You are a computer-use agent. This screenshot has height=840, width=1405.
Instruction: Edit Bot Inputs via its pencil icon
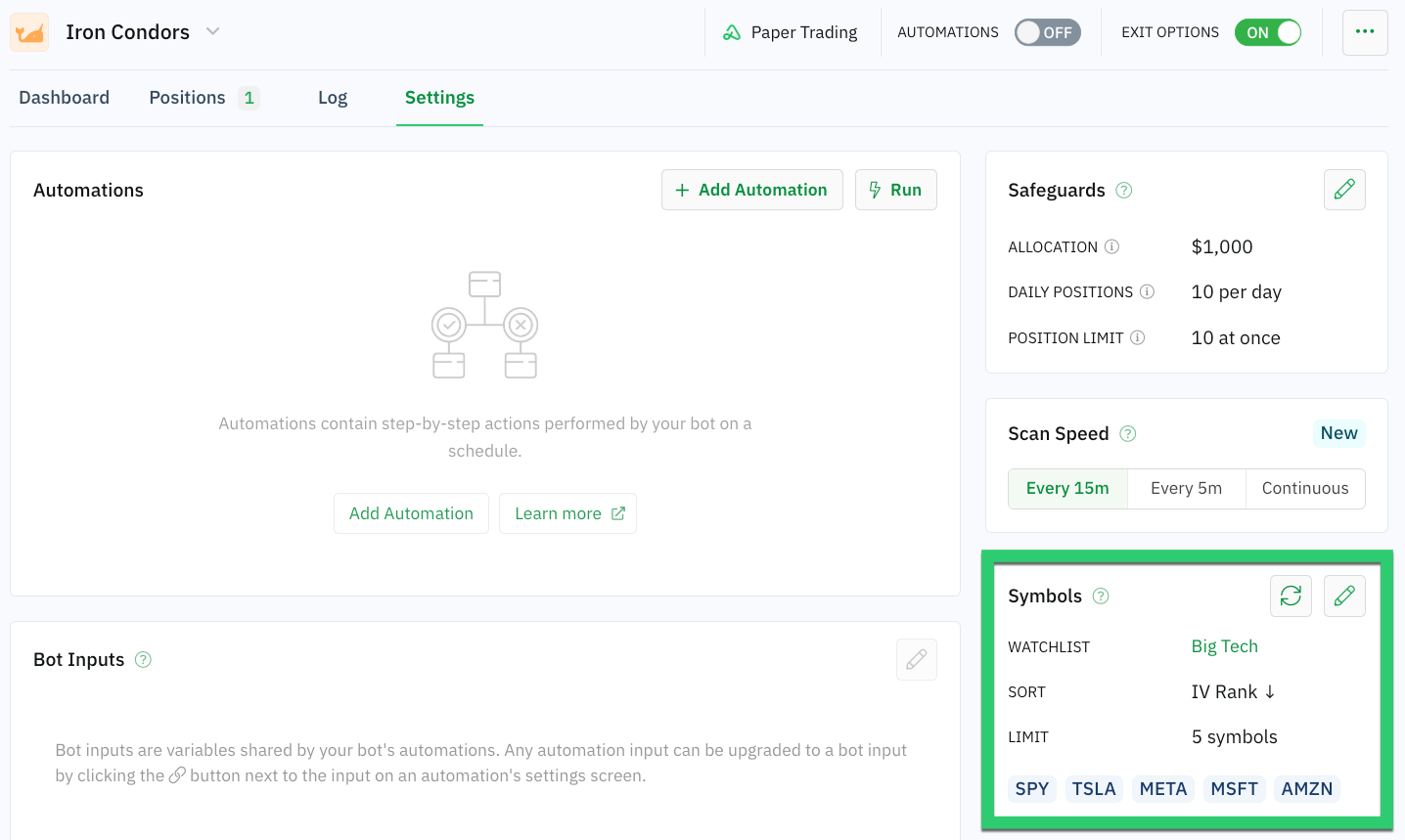(x=916, y=659)
